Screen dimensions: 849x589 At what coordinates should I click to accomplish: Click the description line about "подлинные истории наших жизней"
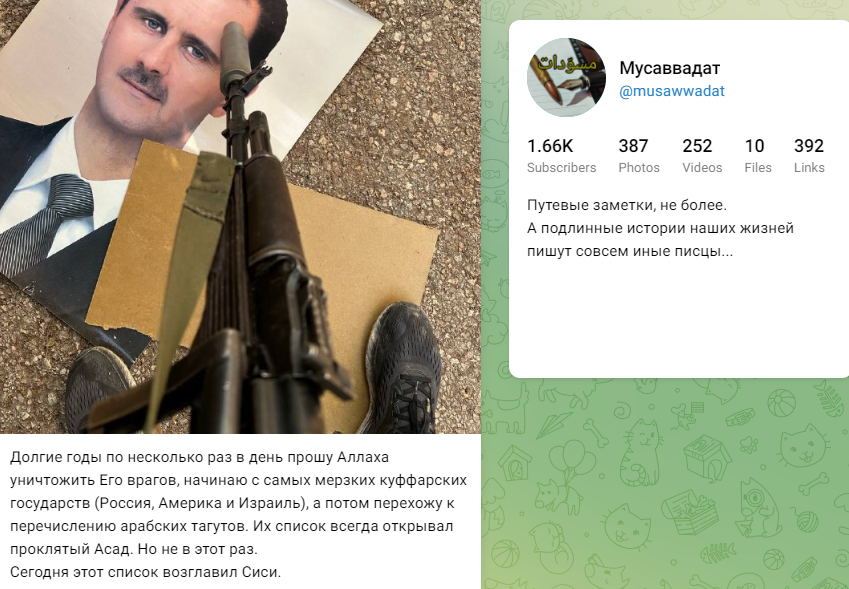point(660,228)
